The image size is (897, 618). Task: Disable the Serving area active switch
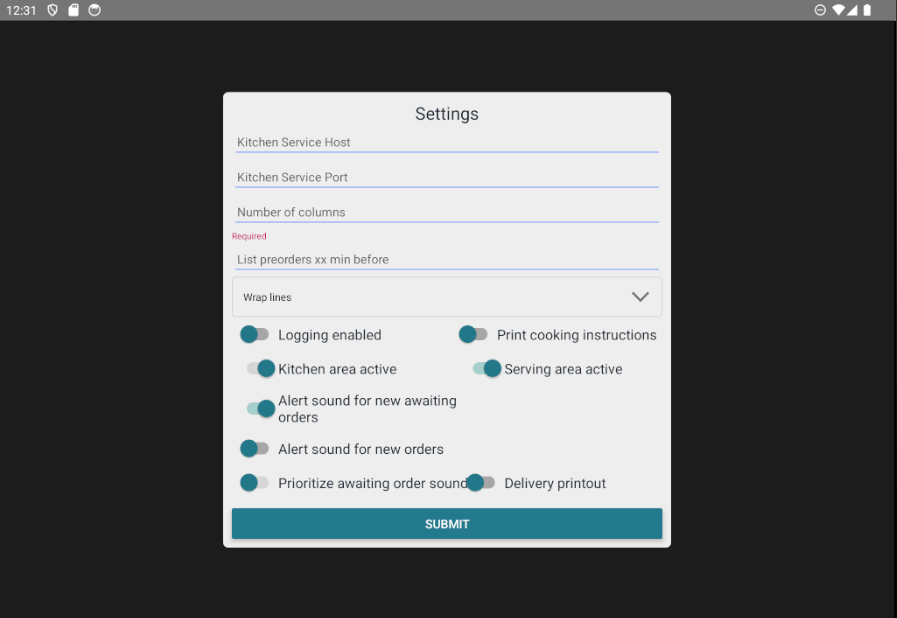[x=487, y=369]
